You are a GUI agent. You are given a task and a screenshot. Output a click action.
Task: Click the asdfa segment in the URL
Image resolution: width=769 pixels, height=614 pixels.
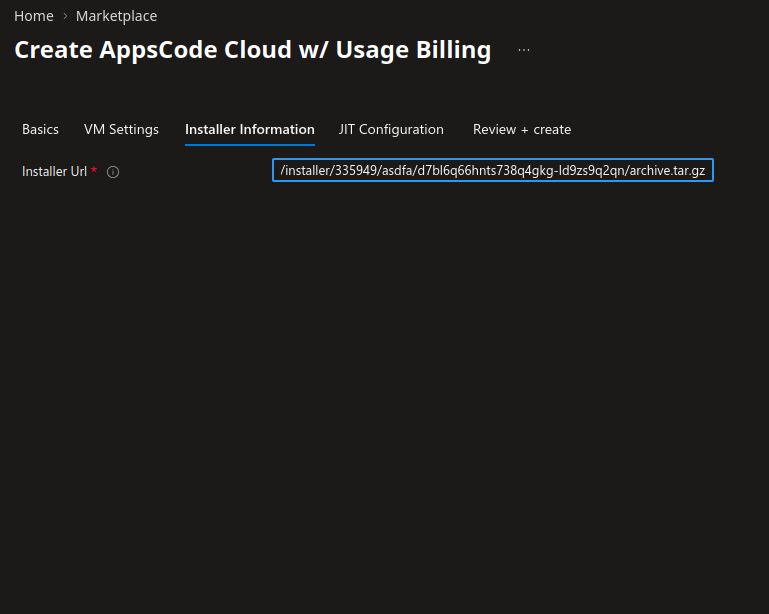400,171
